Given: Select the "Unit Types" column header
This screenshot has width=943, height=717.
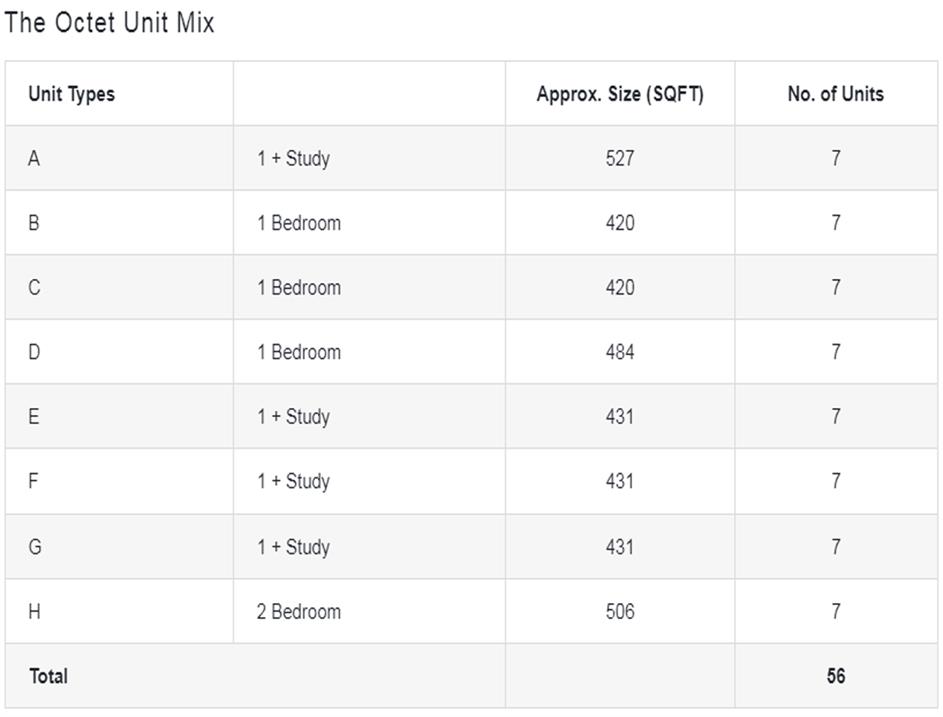Looking at the screenshot, I should [71, 94].
